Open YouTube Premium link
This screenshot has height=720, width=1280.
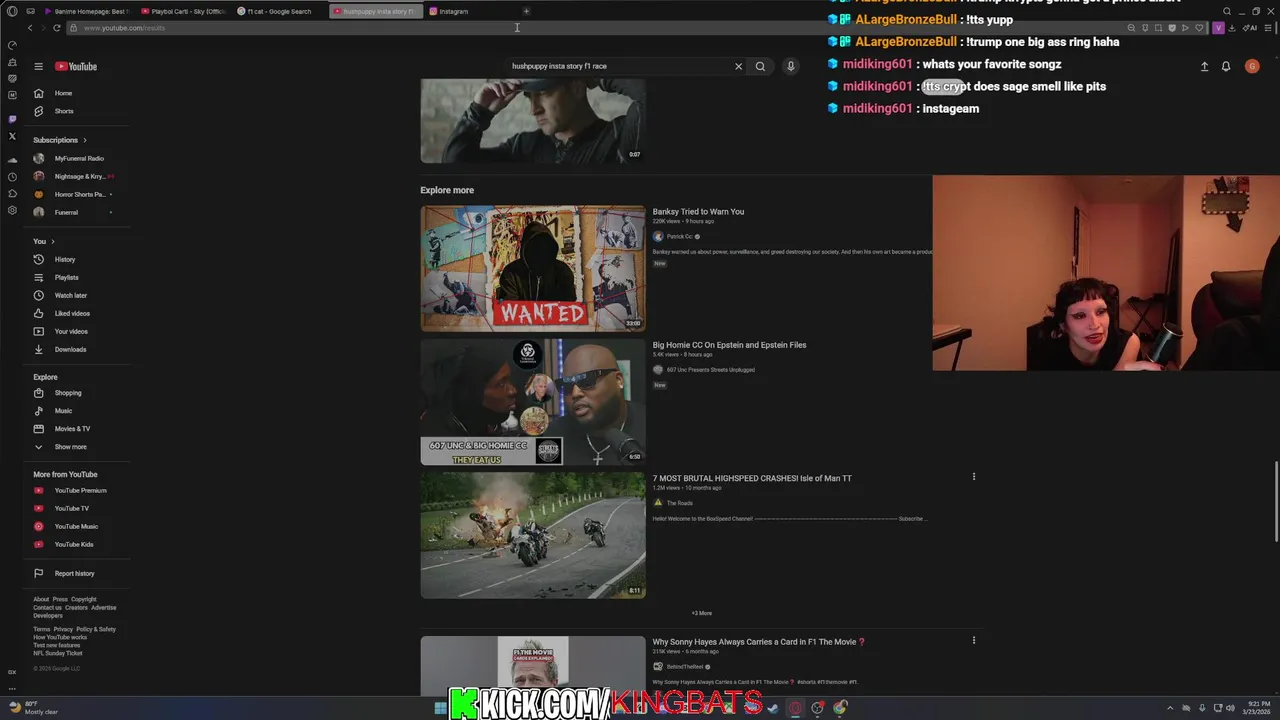80,490
